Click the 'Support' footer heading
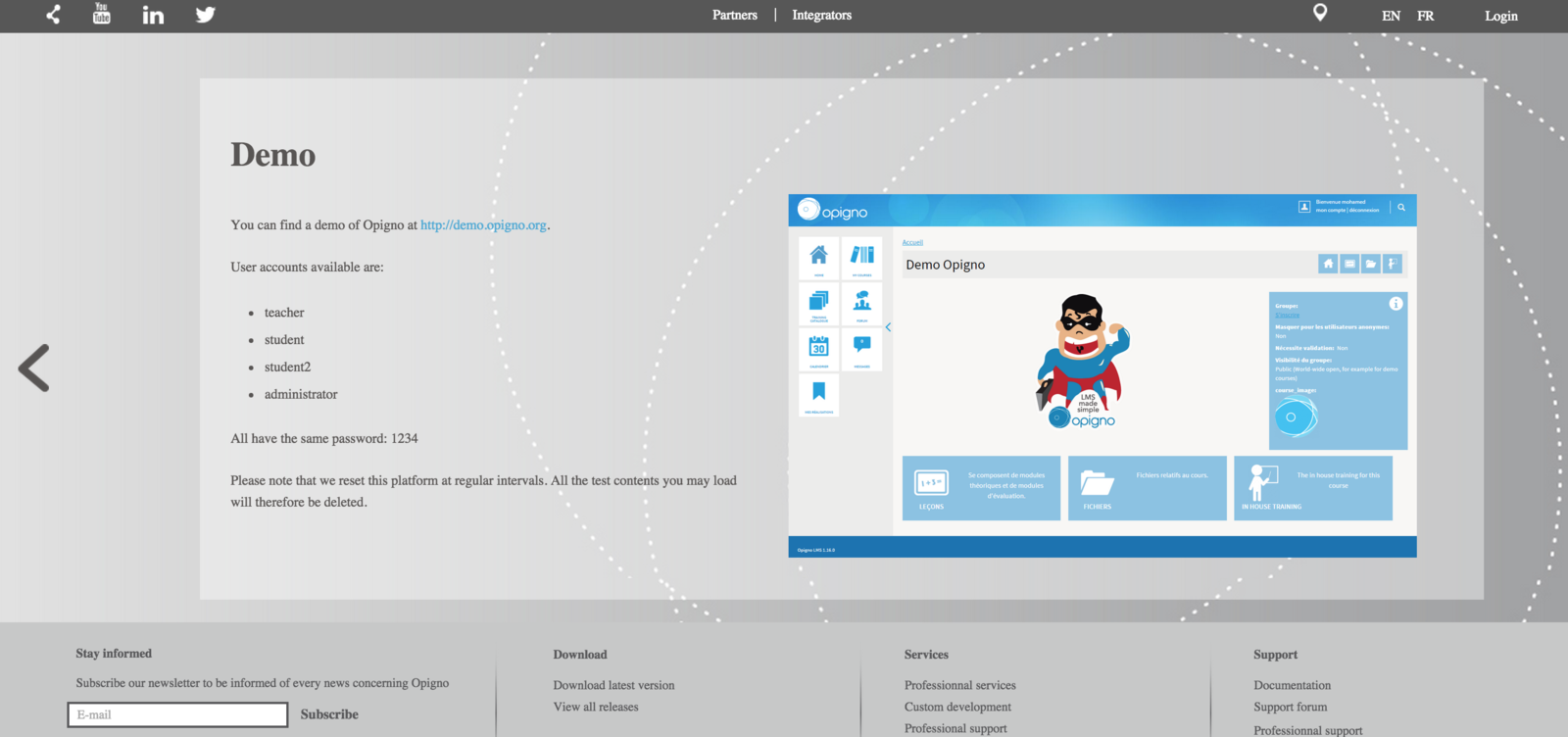The height and width of the screenshot is (737, 1568). click(x=1275, y=655)
